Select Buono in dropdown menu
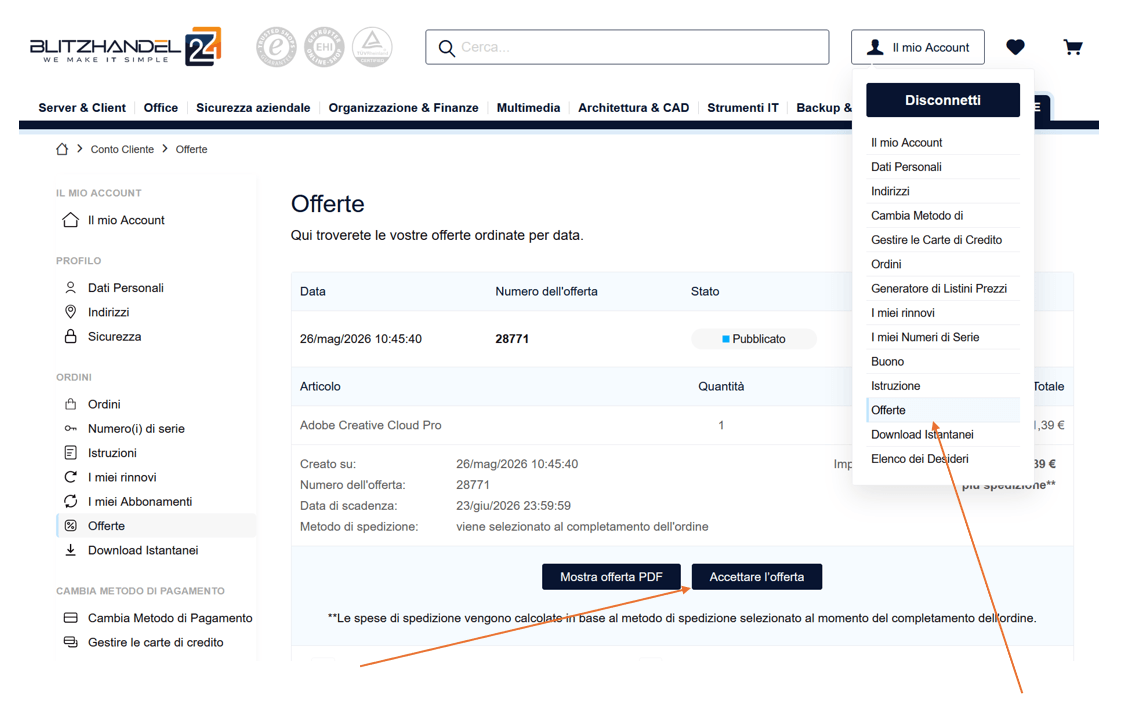Viewport: 1141px width, 715px height. point(943,362)
